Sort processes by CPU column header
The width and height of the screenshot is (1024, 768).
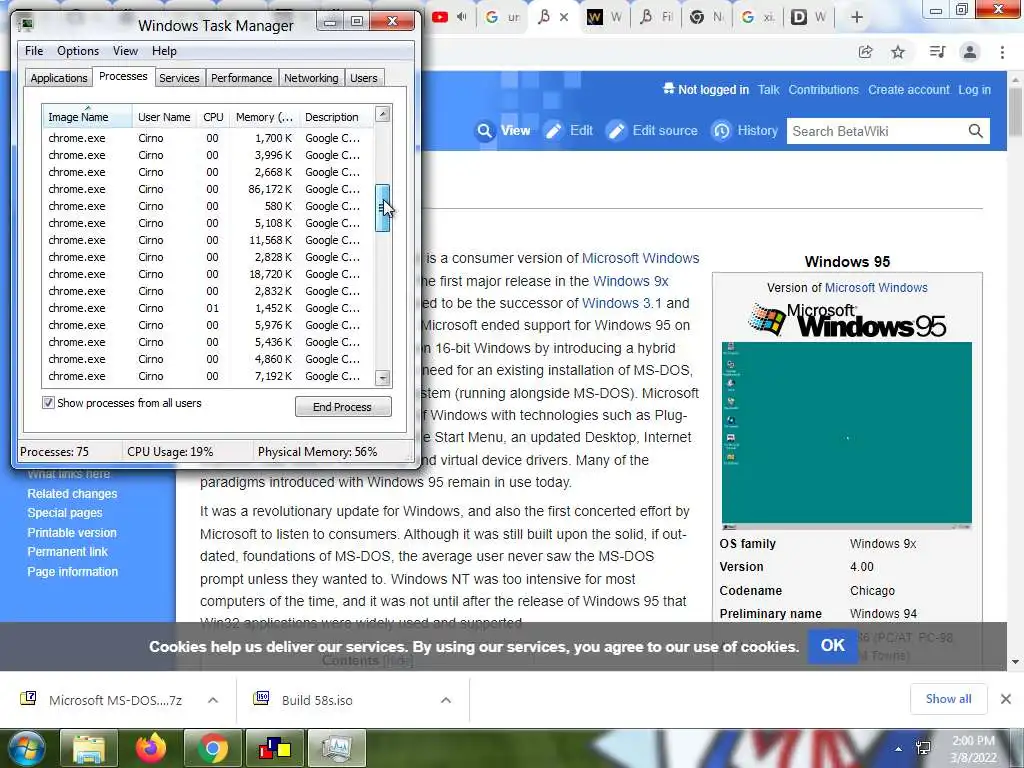click(213, 117)
